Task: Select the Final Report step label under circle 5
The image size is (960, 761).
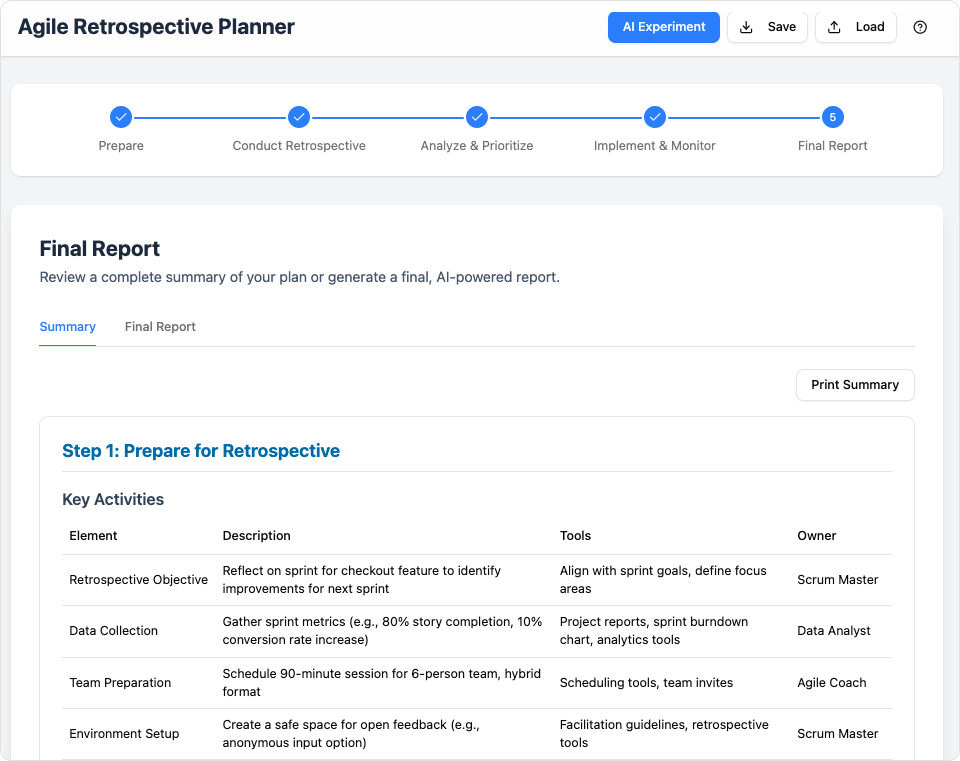Action: coord(833,146)
